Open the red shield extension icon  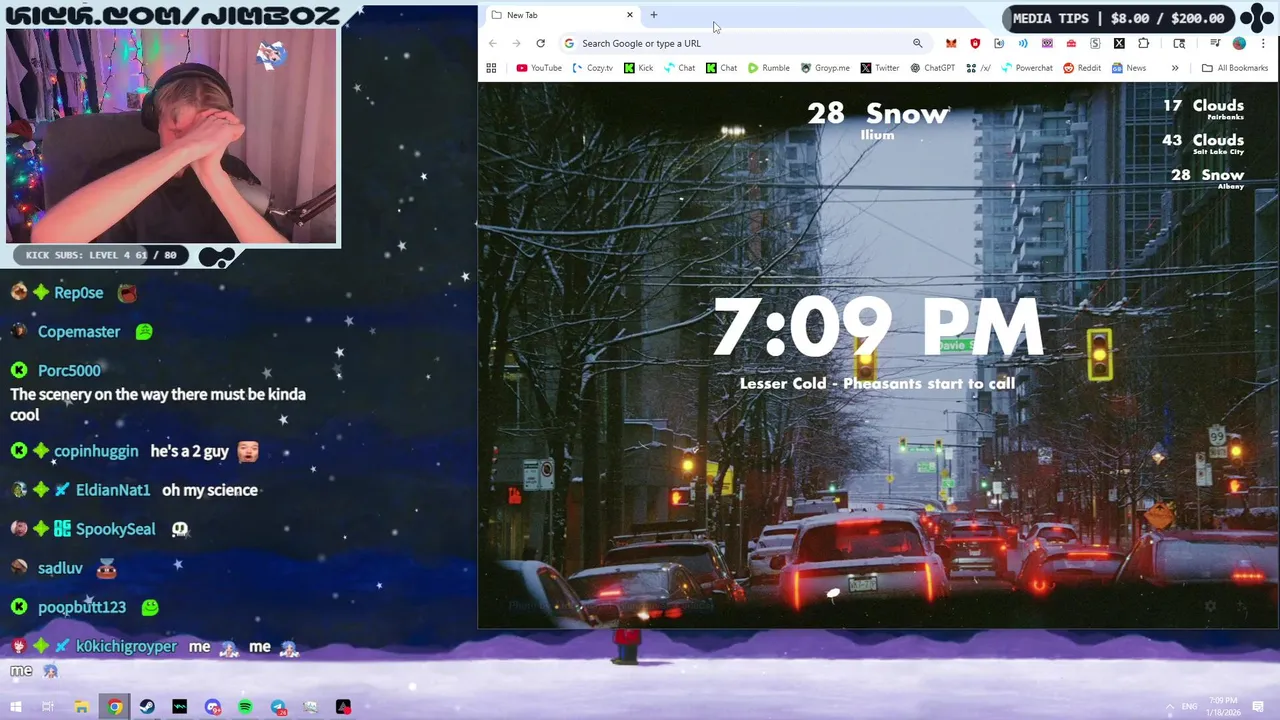click(x=975, y=43)
